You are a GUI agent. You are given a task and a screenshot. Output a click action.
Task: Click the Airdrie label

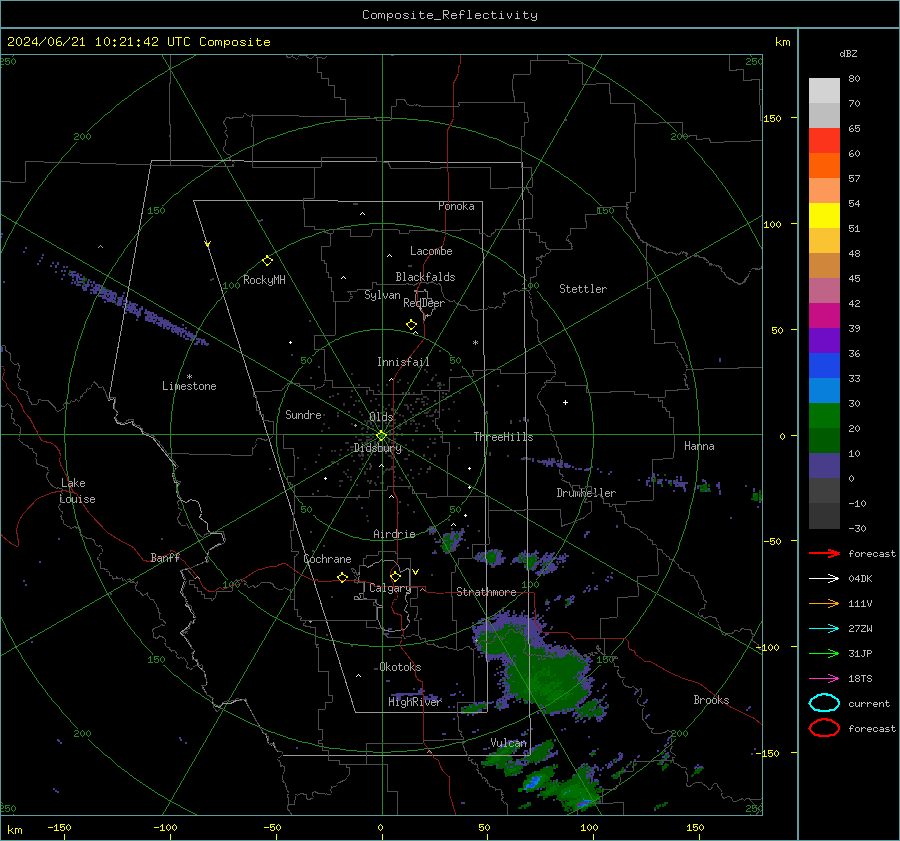coord(394,534)
